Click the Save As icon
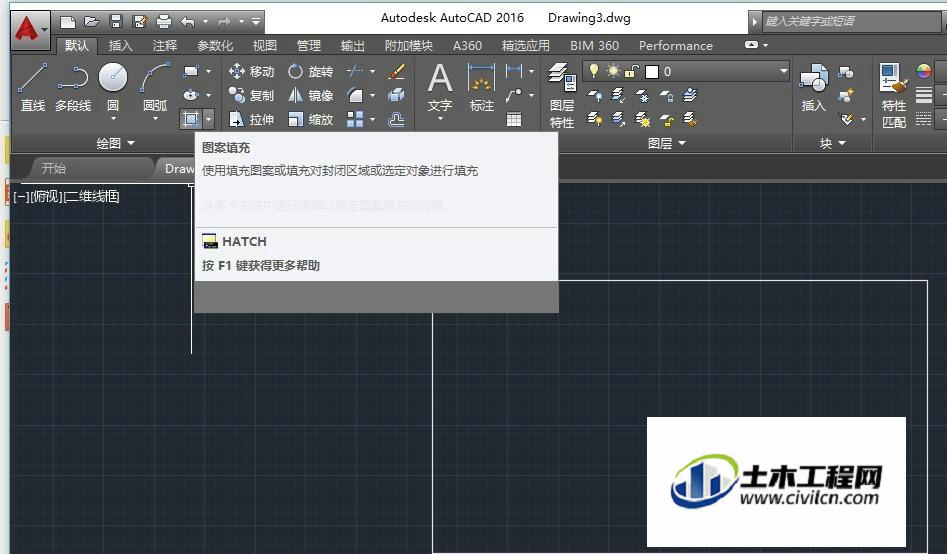The width and height of the screenshot is (947, 554). click(140, 22)
